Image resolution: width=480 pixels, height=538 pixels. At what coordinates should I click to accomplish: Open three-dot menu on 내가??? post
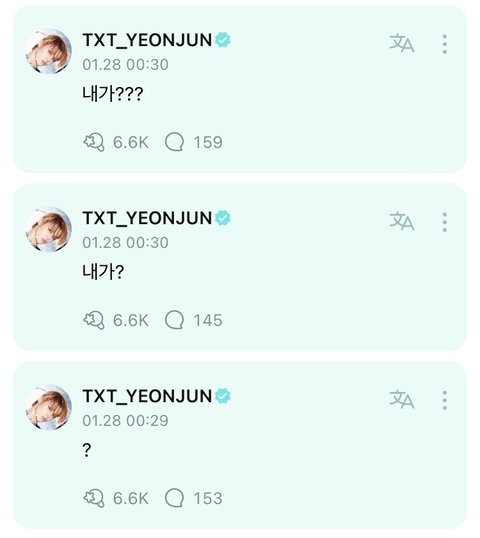[444, 44]
